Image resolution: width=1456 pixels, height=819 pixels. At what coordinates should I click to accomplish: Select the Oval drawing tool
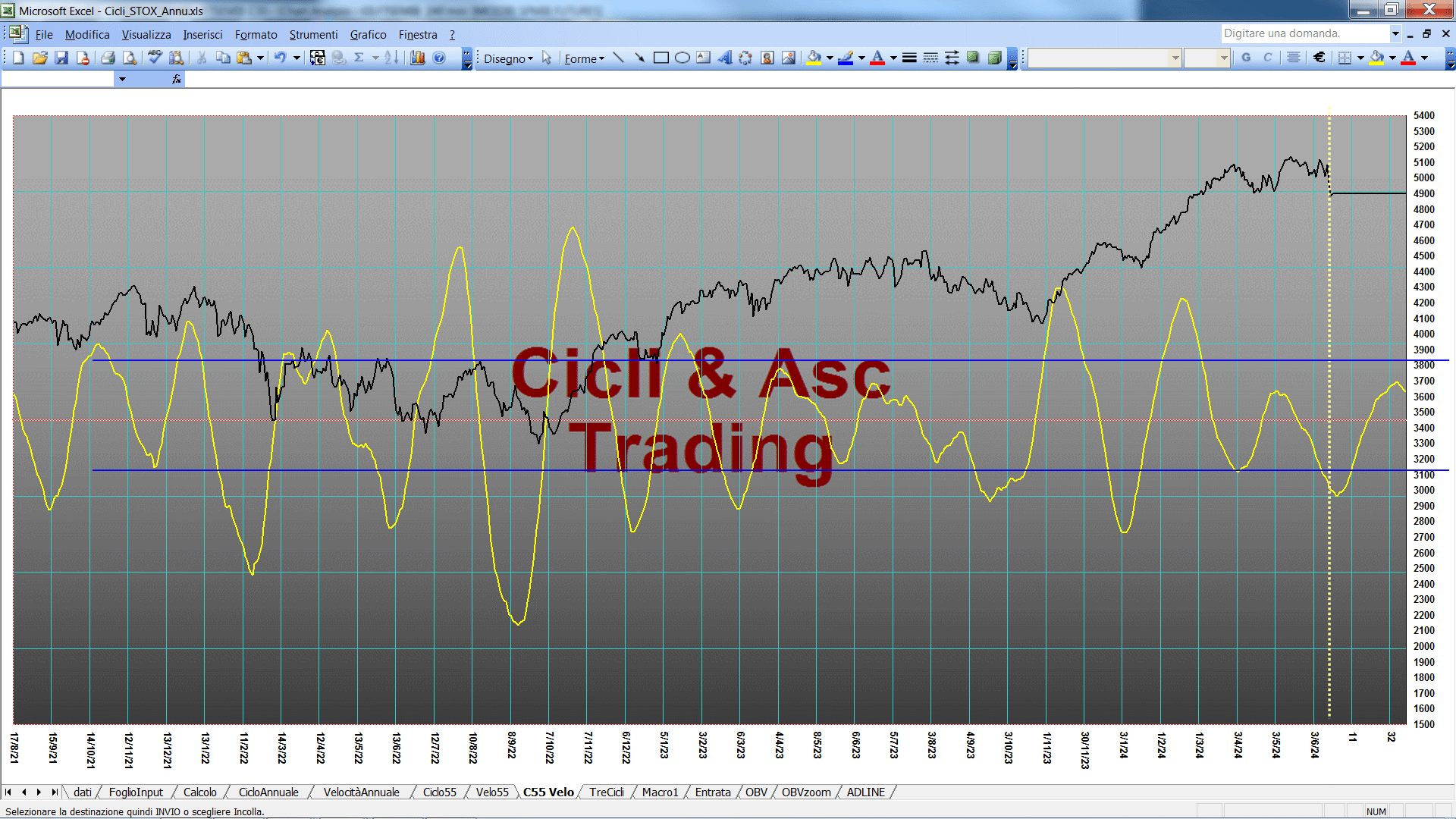tap(682, 58)
